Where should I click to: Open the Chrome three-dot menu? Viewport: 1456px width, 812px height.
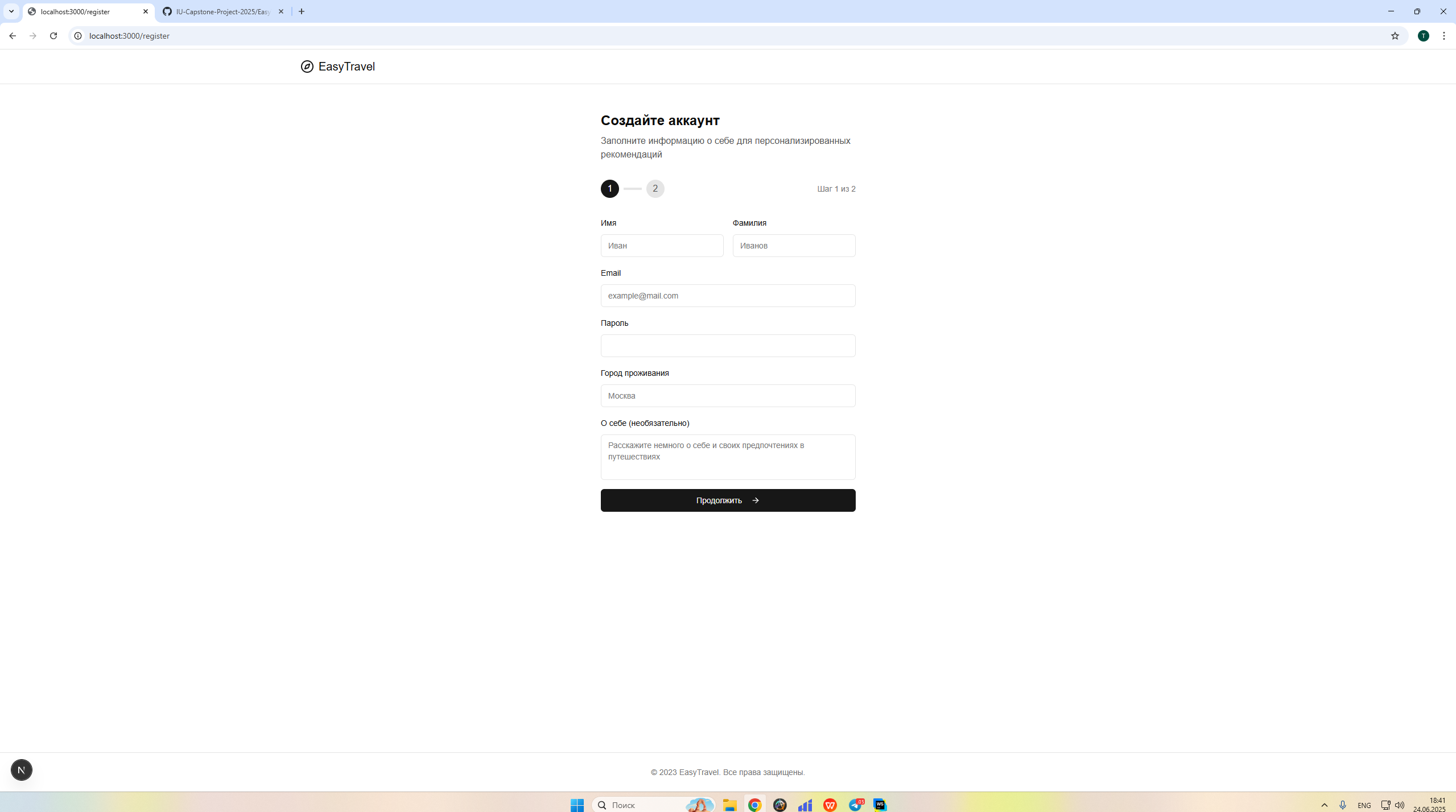(x=1443, y=36)
